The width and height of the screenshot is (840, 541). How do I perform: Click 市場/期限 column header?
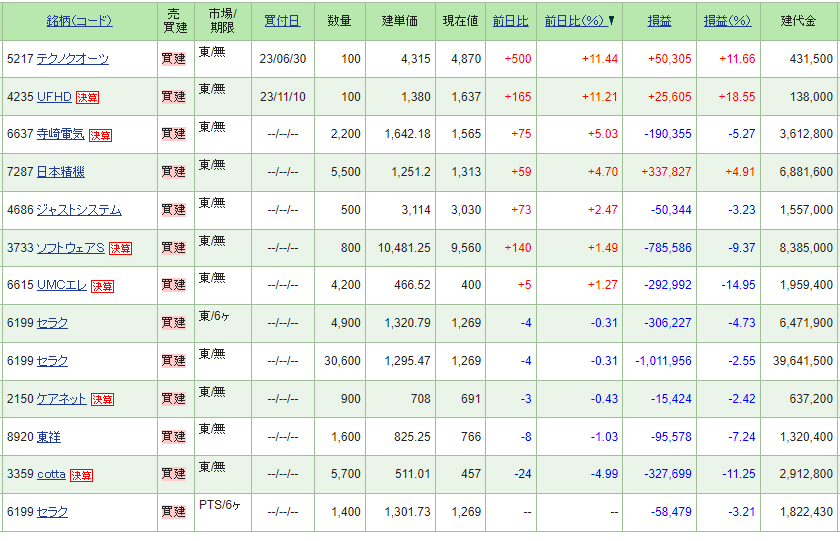click(x=222, y=21)
